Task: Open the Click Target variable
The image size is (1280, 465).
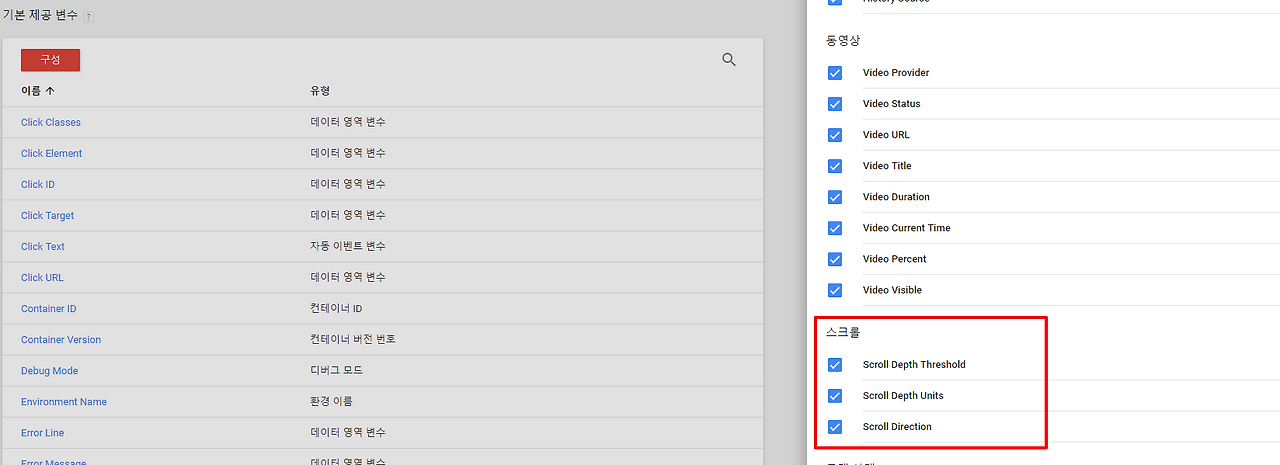Action: [48, 215]
